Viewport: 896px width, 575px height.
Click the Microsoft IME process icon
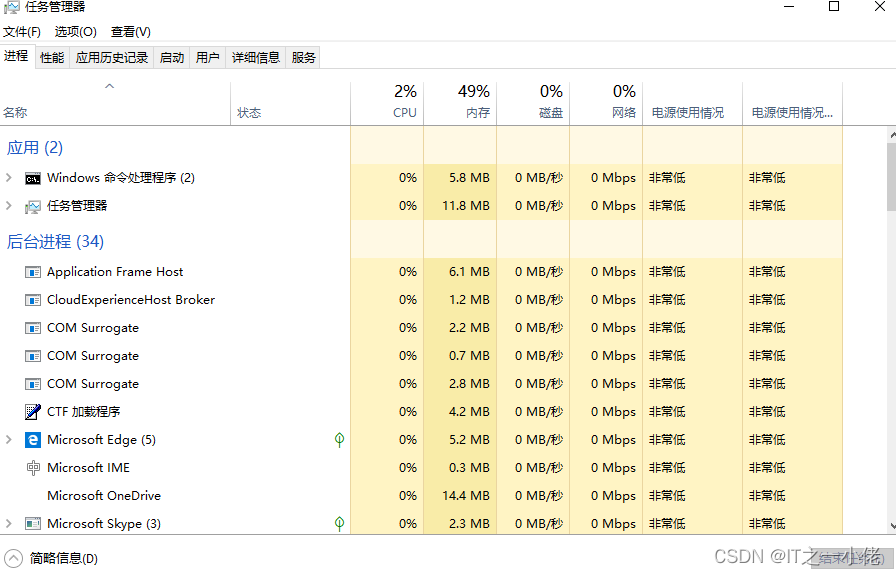click(33, 468)
